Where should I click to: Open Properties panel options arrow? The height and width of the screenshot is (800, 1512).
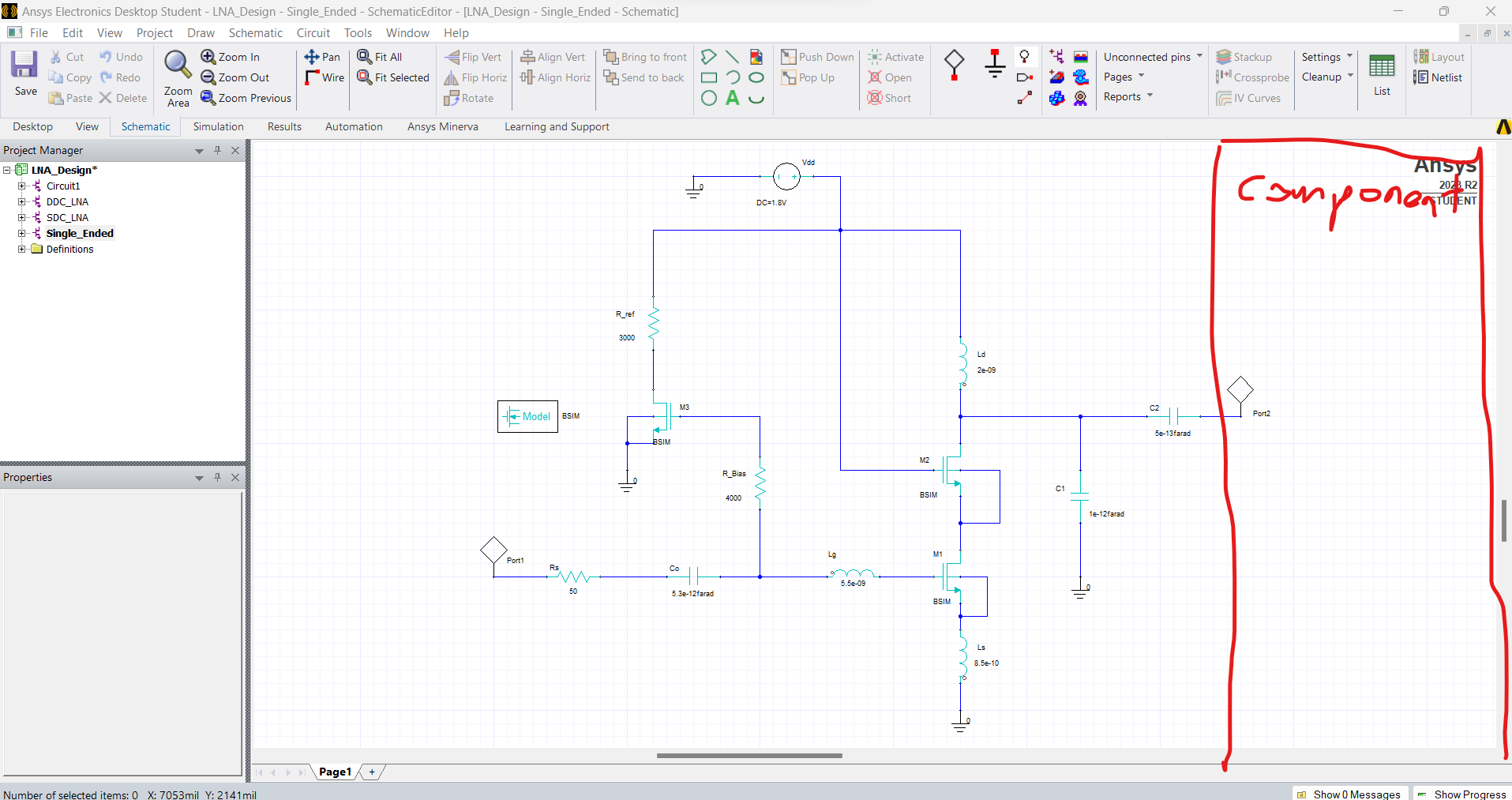tap(199, 478)
